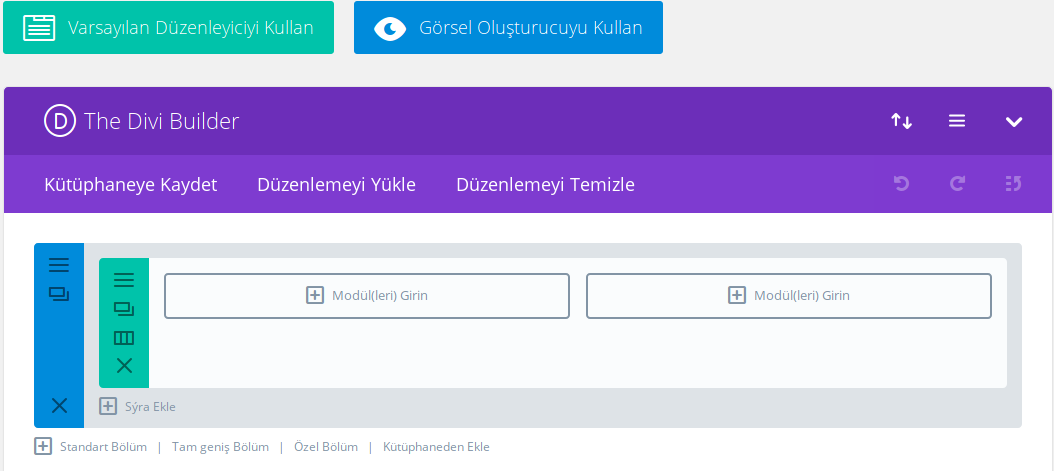Select Kütüphaneye Kaydet menu item

coord(131,185)
